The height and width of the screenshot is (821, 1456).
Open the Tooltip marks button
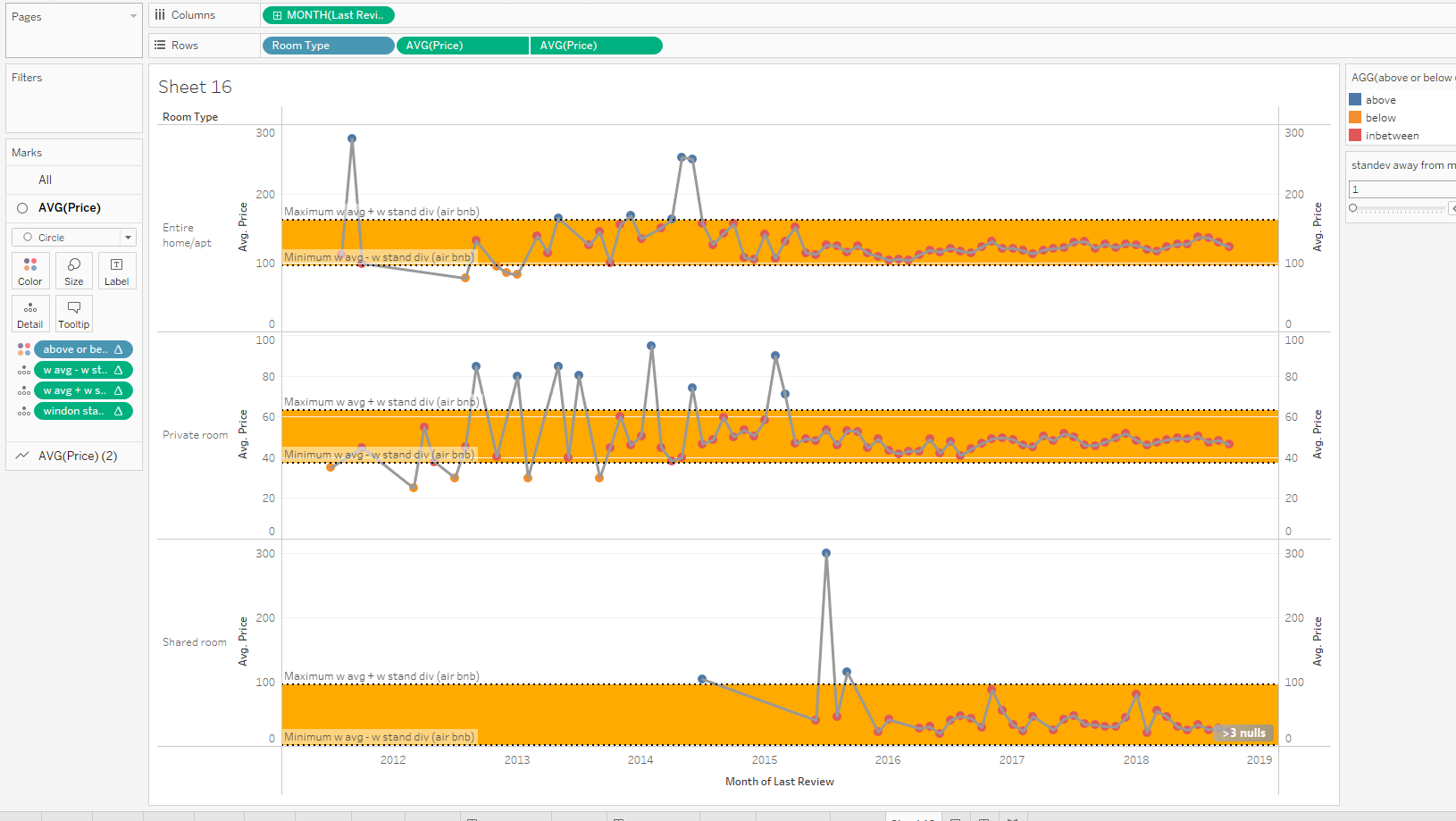pyautogui.click(x=73, y=314)
